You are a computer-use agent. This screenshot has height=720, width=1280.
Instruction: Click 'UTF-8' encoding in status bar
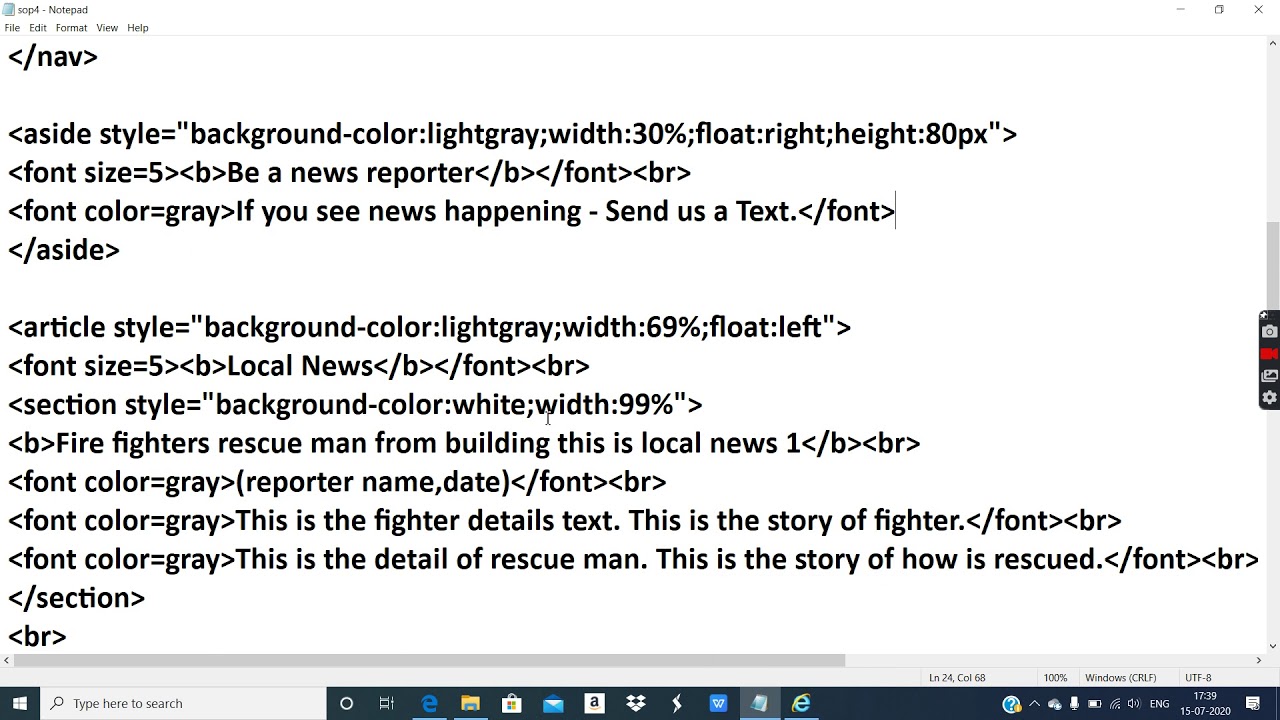[1198, 678]
